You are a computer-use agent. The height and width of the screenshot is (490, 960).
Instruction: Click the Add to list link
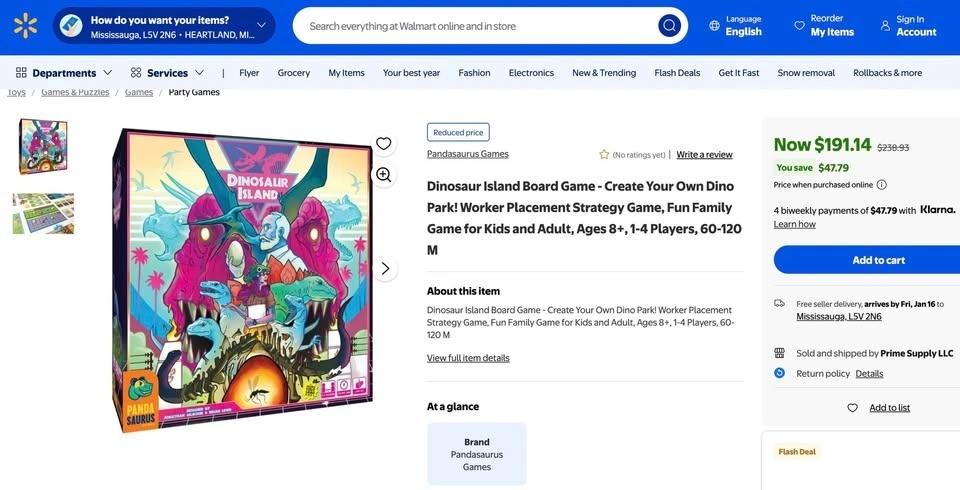point(889,408)
